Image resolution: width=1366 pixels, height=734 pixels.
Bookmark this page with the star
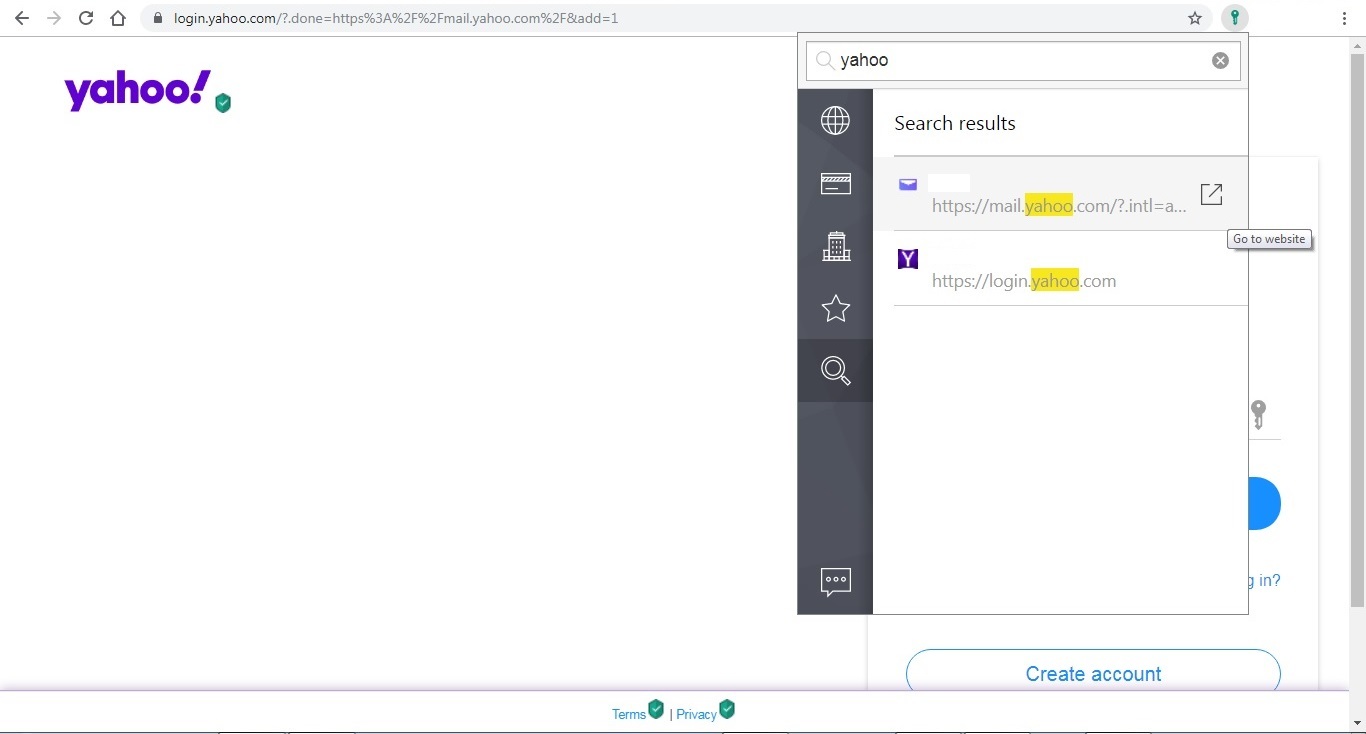pos(1195,18)
